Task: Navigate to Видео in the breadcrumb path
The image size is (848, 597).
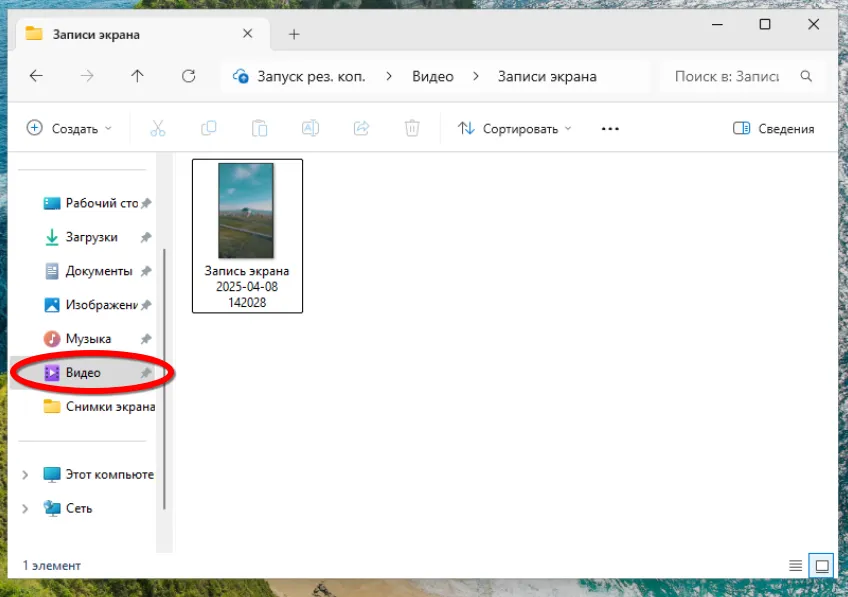Action: [x=432, y=76]
